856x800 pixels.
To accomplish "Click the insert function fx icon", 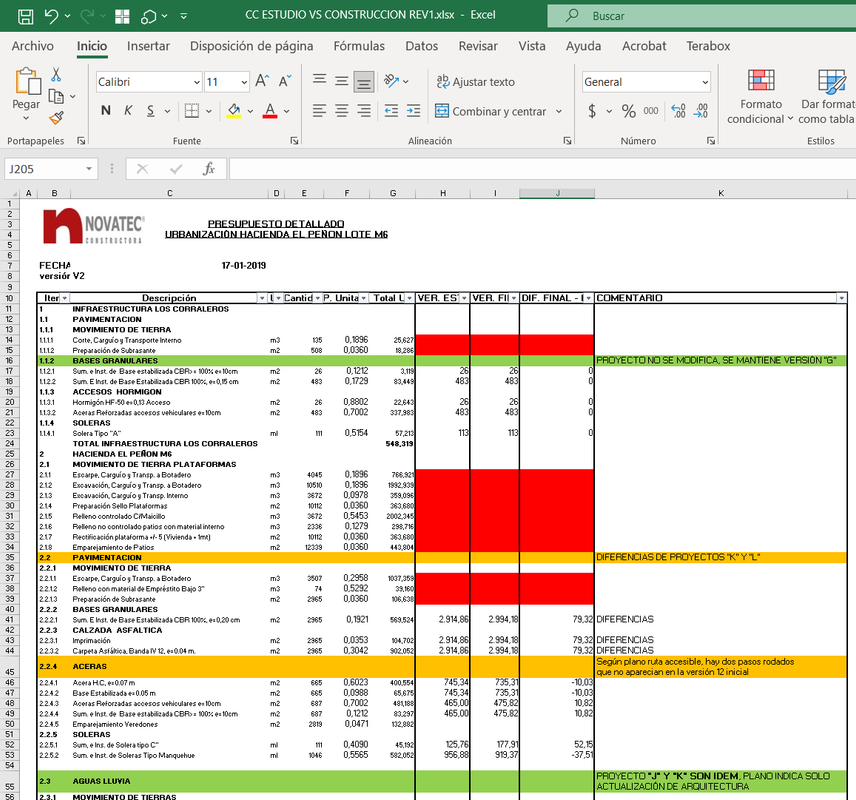I will click(x=209, y=169).
